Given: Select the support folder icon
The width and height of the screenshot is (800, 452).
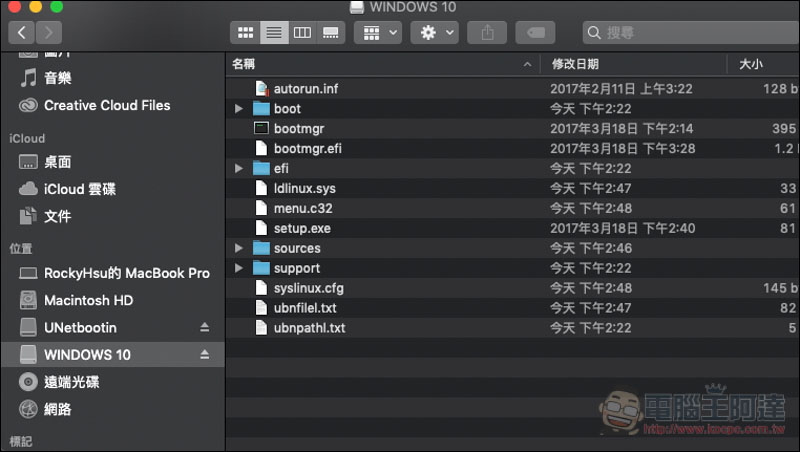Looking at the screenshot, I should (261, 268).
